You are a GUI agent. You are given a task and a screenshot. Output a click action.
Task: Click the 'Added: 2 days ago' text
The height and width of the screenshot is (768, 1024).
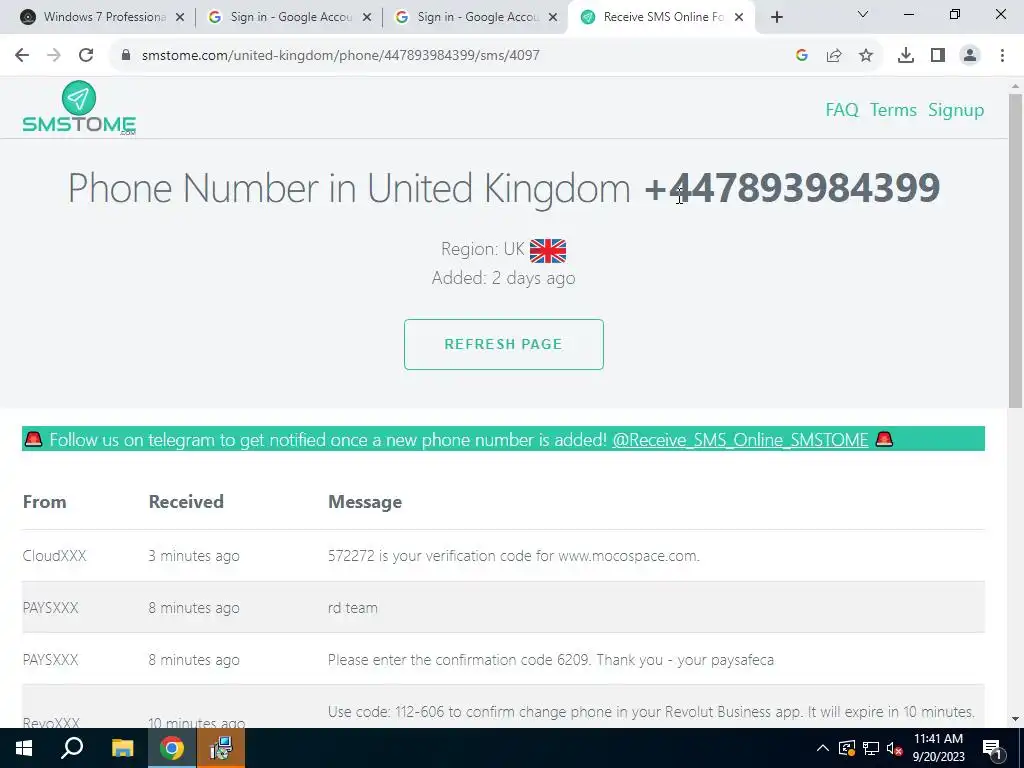pyautogui.click(x=504, y=278)
